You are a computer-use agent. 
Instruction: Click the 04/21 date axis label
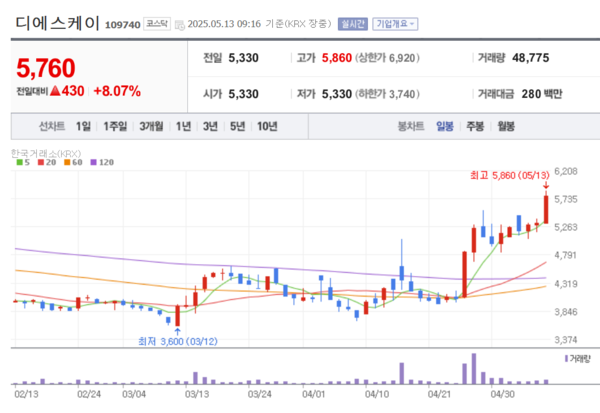(440, 394)
